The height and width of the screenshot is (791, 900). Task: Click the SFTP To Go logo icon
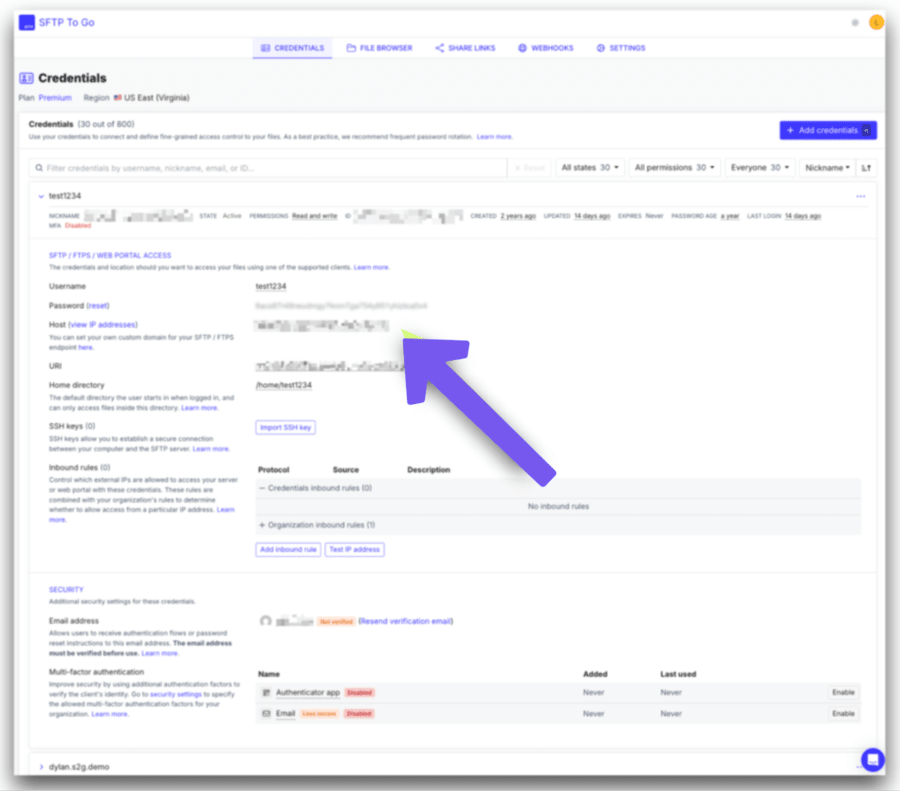[x=26, y=22]
